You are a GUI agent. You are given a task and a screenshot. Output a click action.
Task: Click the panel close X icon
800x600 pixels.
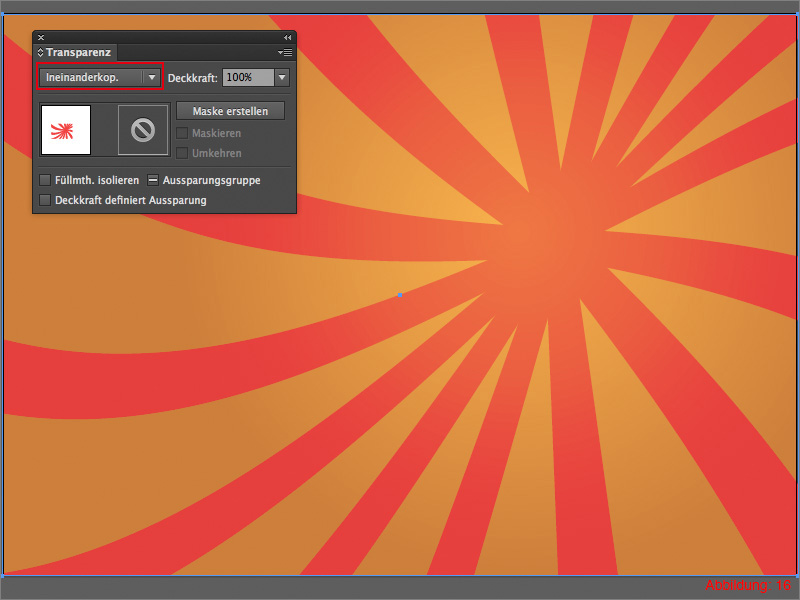41,36
